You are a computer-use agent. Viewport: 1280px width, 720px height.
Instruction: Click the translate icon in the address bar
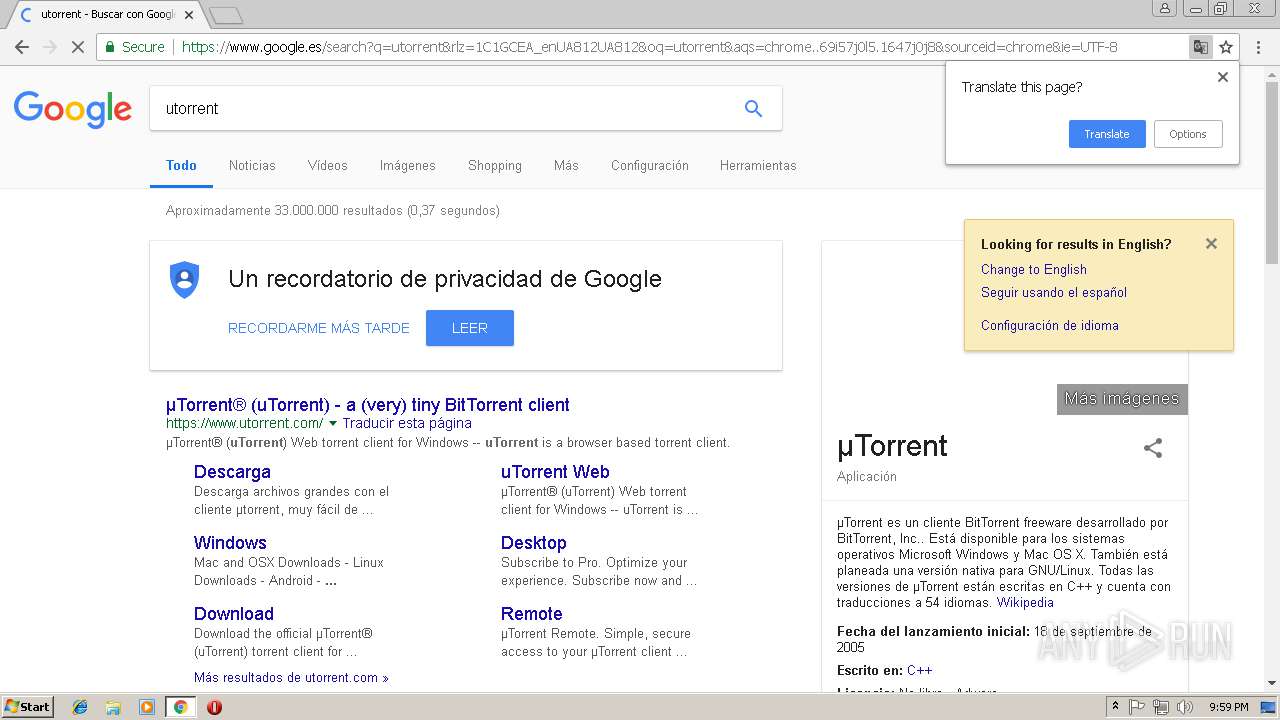click(x=1200, y=47)
